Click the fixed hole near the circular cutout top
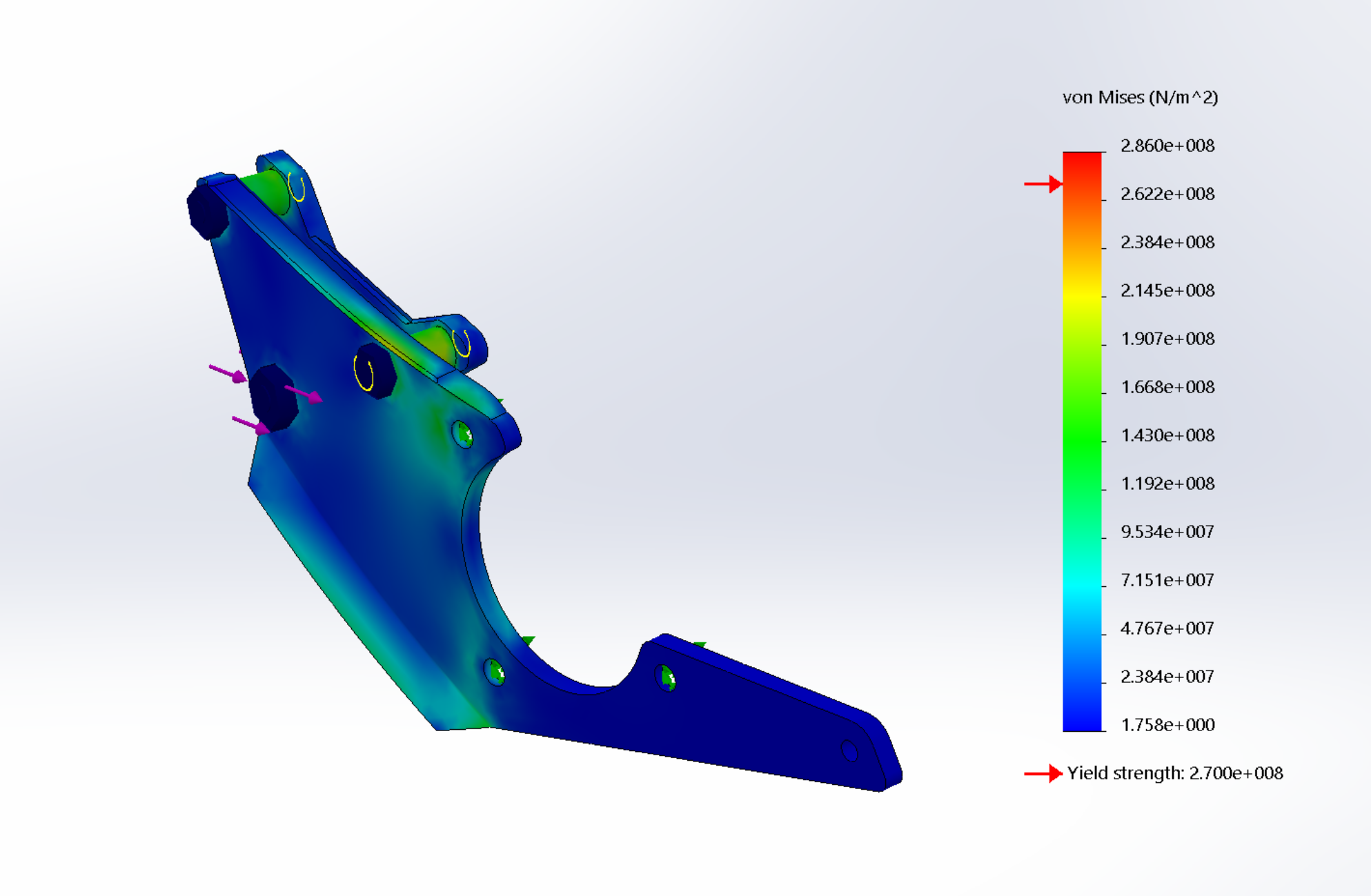The height and width of the screenshot is (896, 1371). (x=463, y=435)
